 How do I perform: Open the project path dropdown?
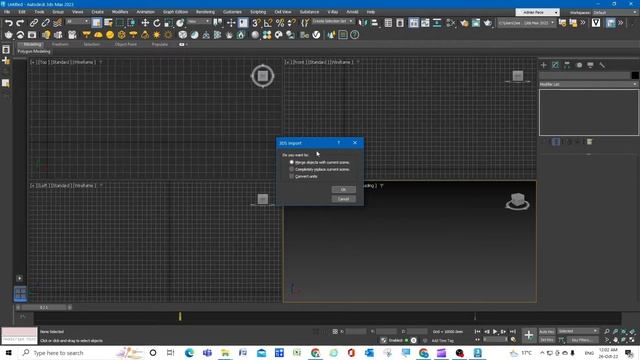pos(527,23)
